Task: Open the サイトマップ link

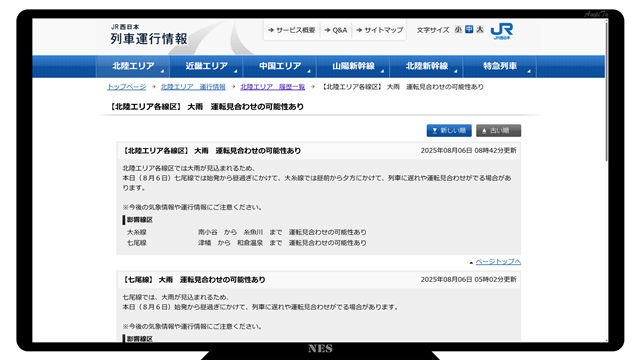Action: pyautogui.click(x=380, y=30)
